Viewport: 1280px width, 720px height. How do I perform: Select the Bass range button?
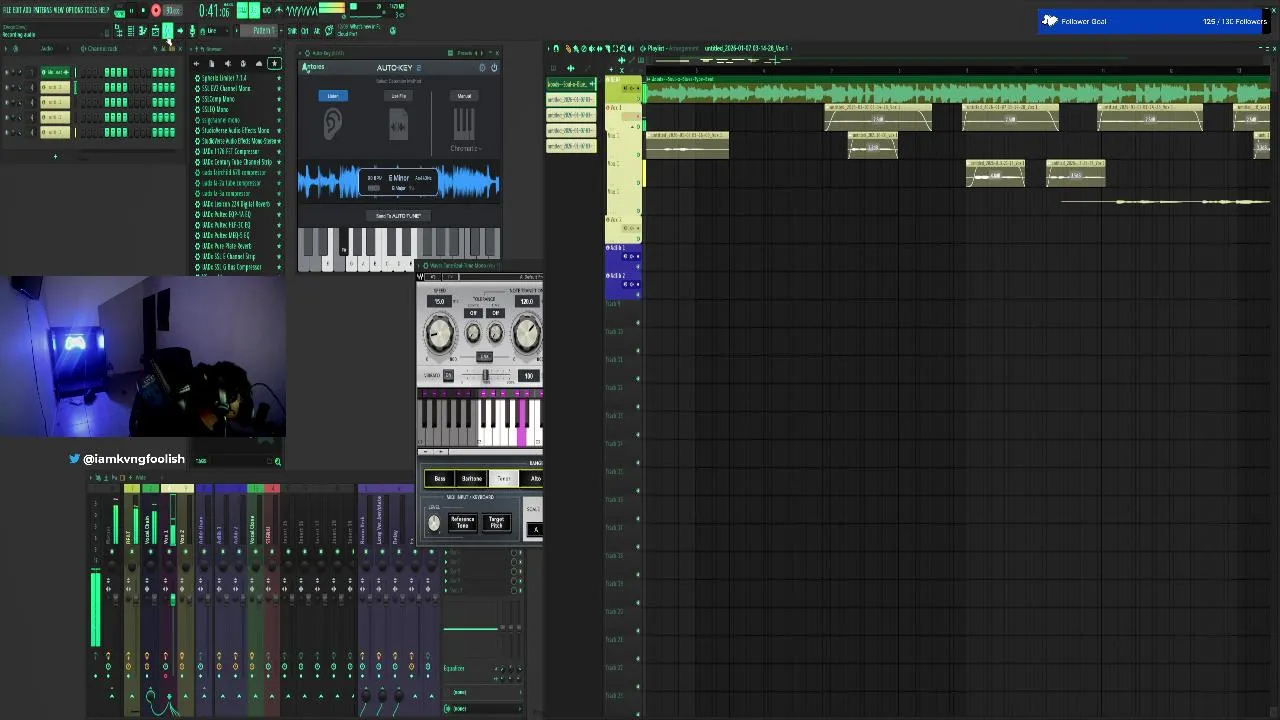(x=439, y=479)
